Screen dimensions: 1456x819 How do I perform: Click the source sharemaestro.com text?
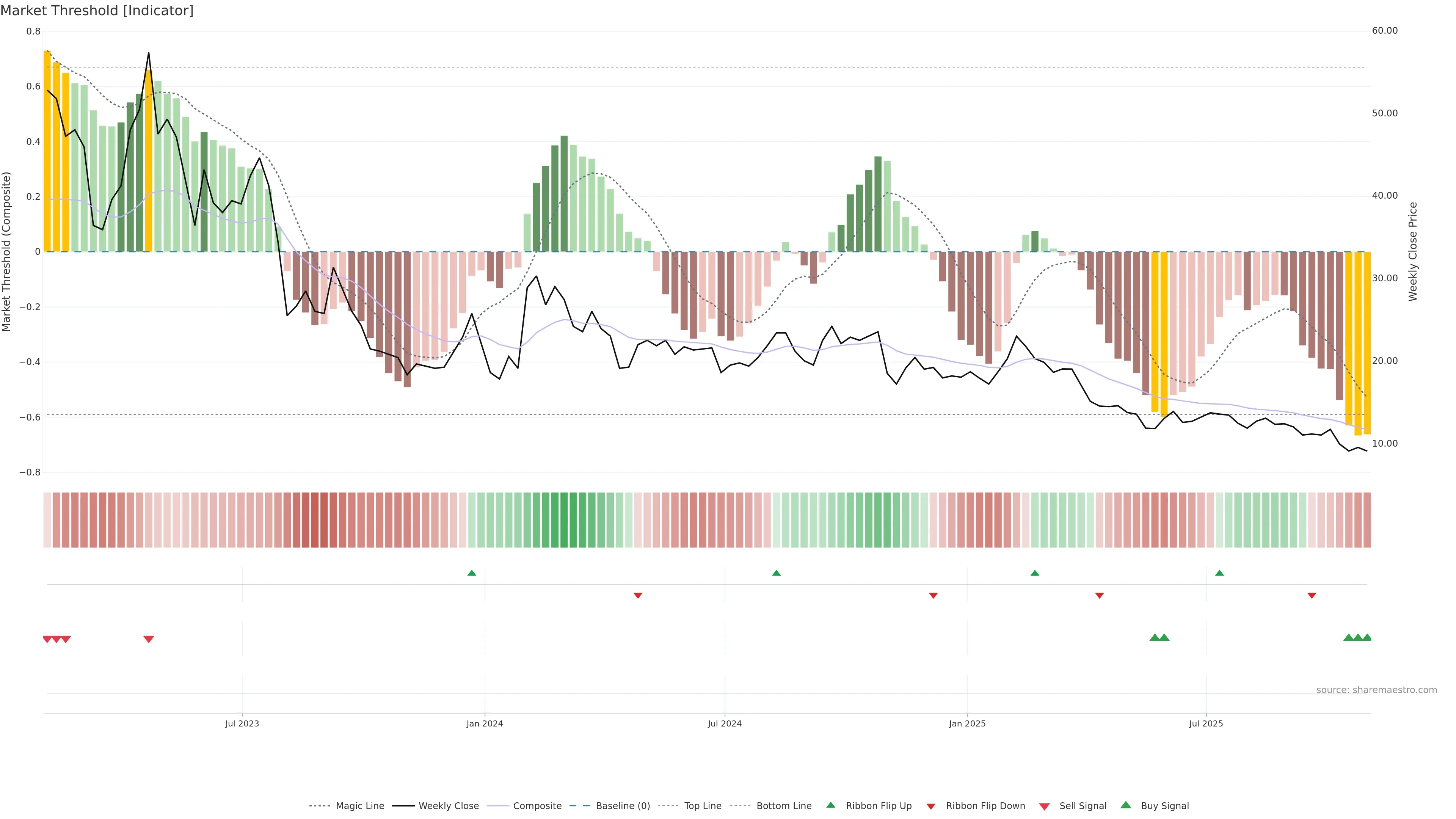1376,690
